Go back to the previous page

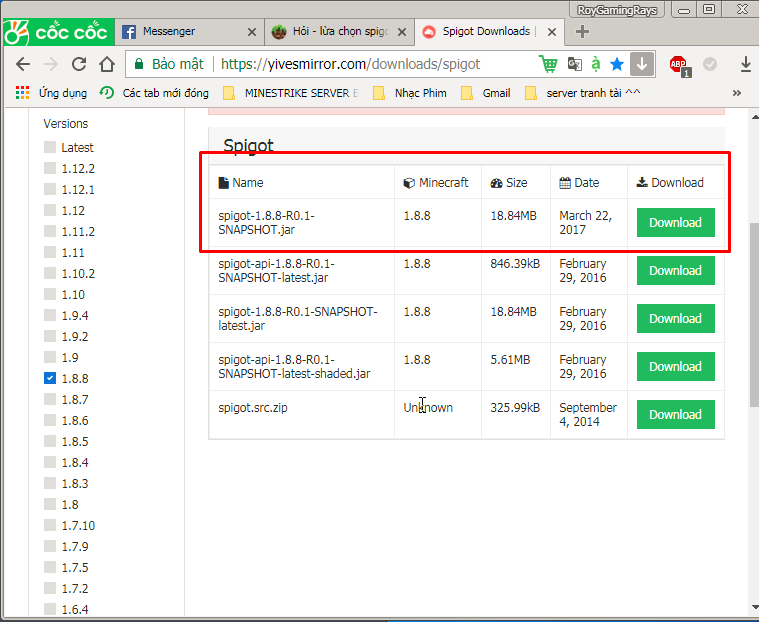click(x=22, y=64)
